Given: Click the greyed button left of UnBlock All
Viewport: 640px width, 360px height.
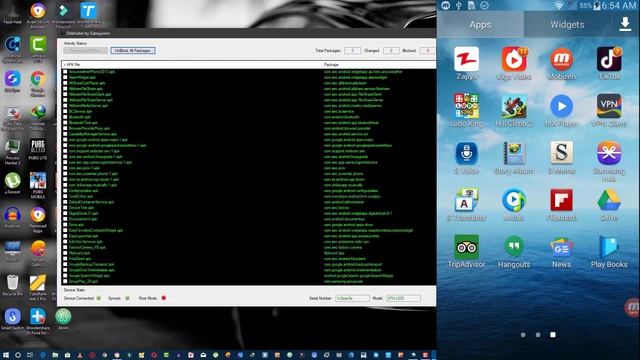Looking at the screenshot, I should [x=86, y=51].
